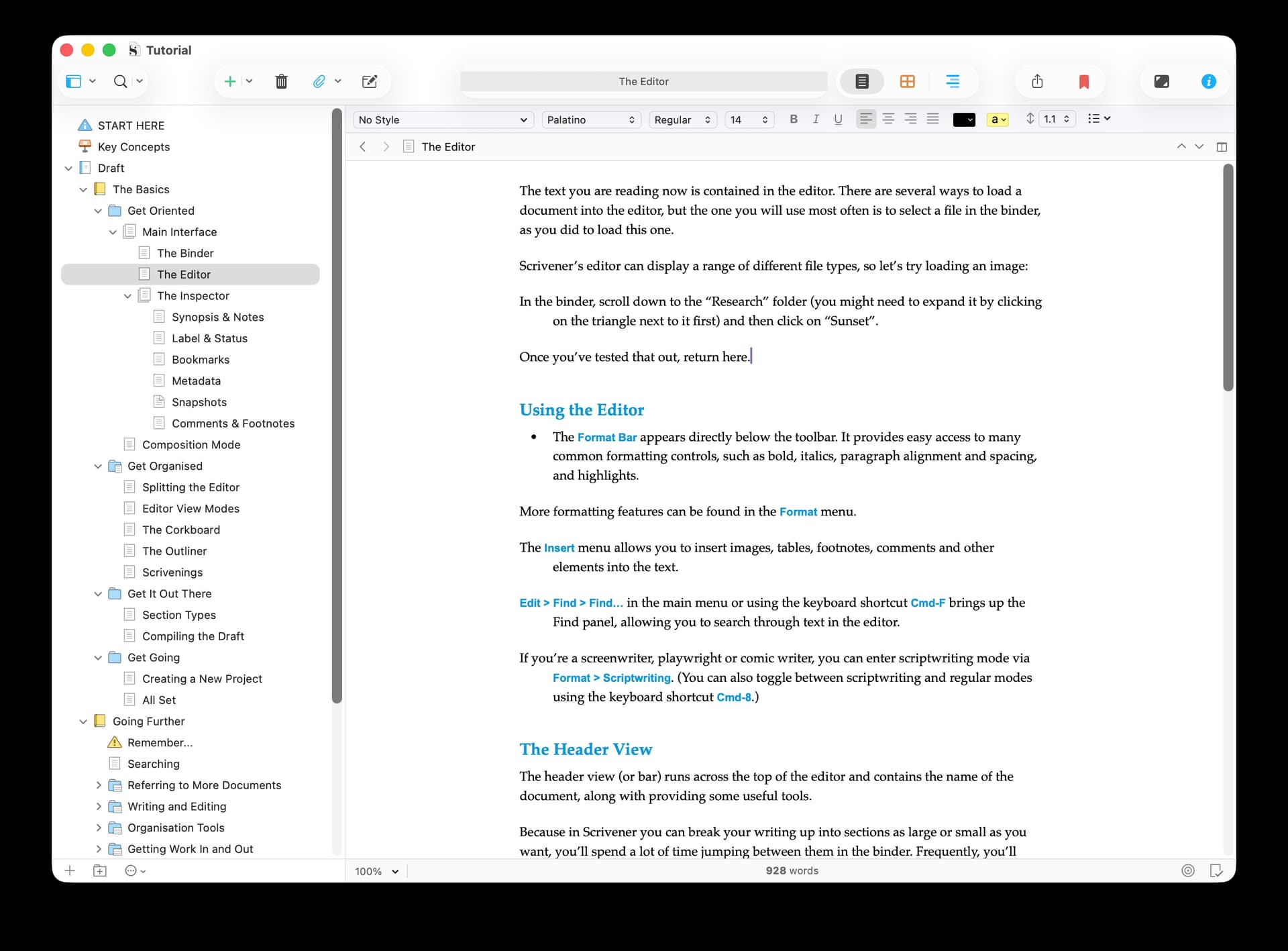Move the item to trash with the trash icon
Image resolution: width=1288 pixels, height=951 pixels.
[x=282, y=81]
